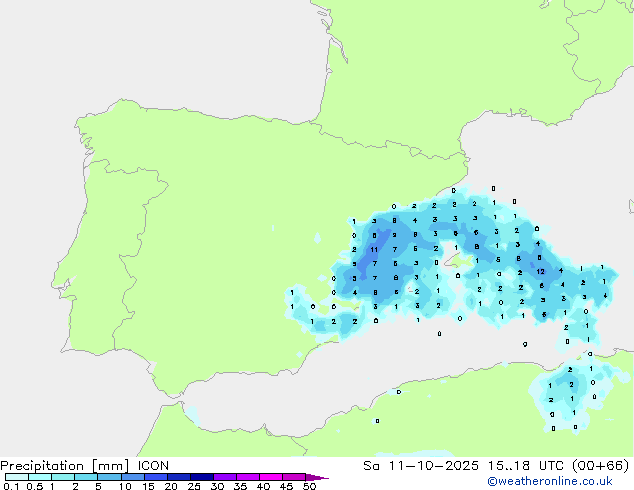Select the 15–20 mm legend swatch

coord(156,477)
